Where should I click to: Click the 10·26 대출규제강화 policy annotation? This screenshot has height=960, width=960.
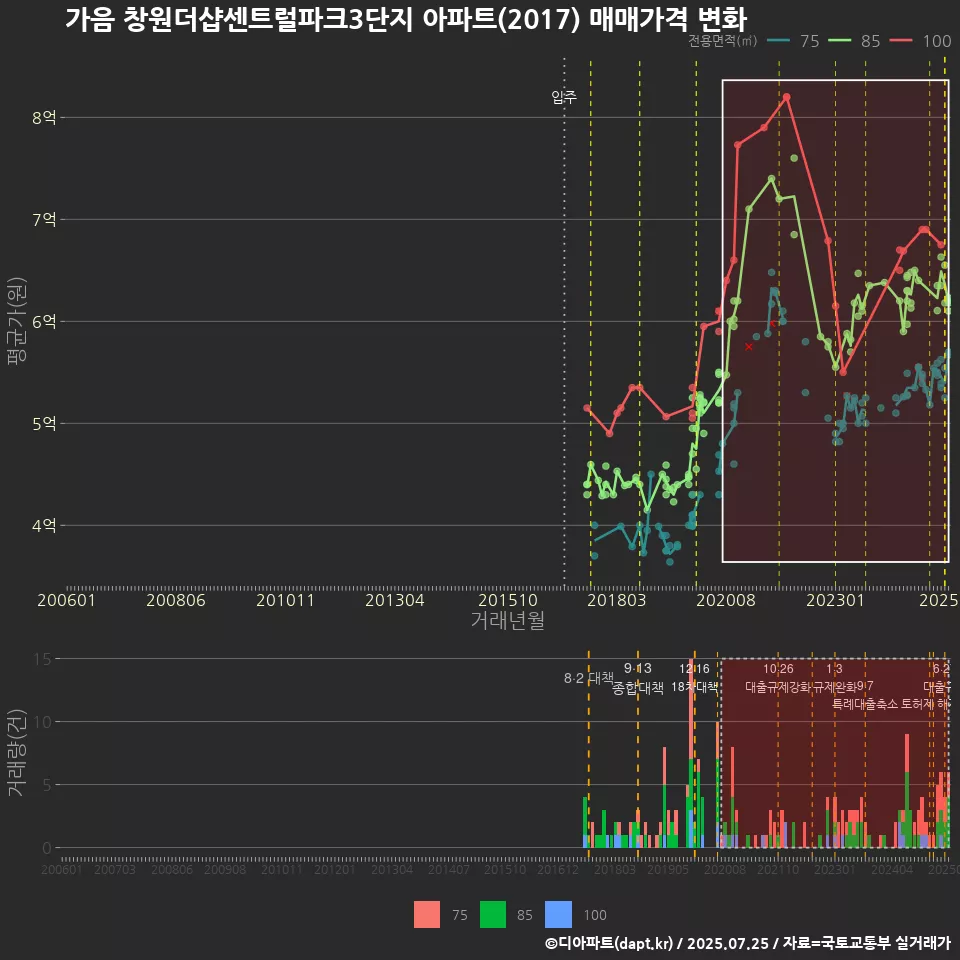(778, 678)
